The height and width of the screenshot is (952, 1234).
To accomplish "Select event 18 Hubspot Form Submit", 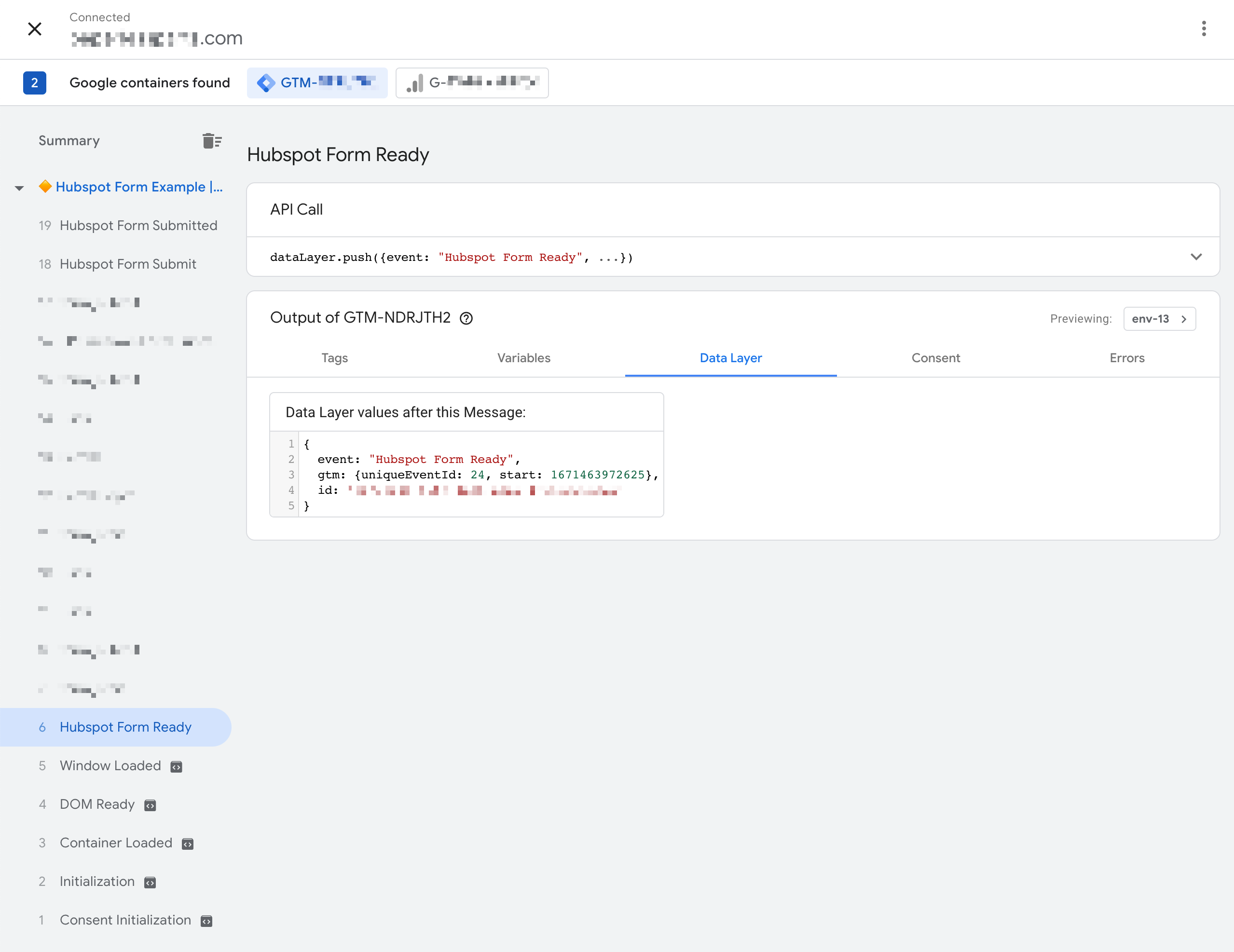I will 117,264.
